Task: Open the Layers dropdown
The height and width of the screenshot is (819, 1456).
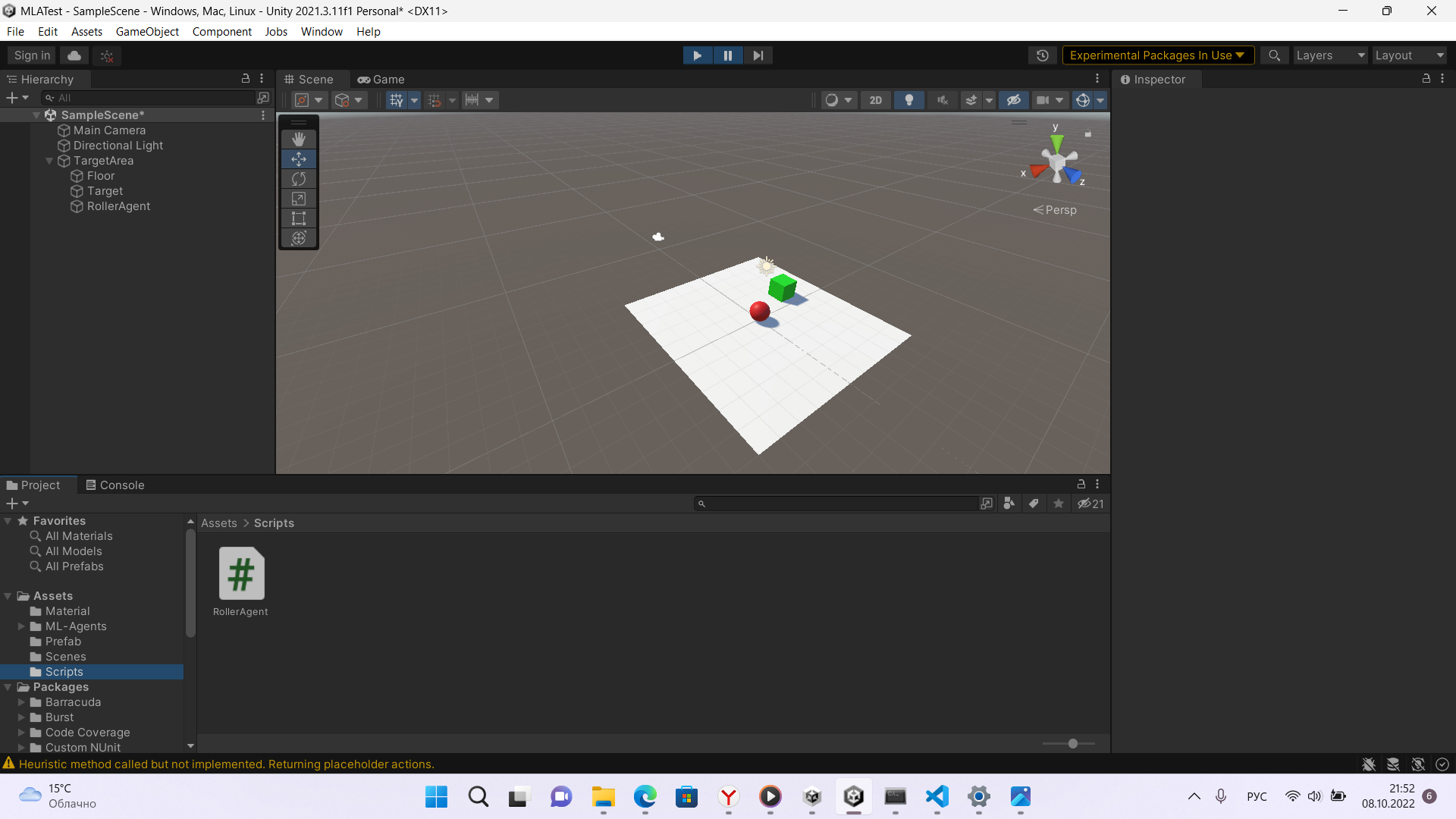Action: (x=1329, y=55)
